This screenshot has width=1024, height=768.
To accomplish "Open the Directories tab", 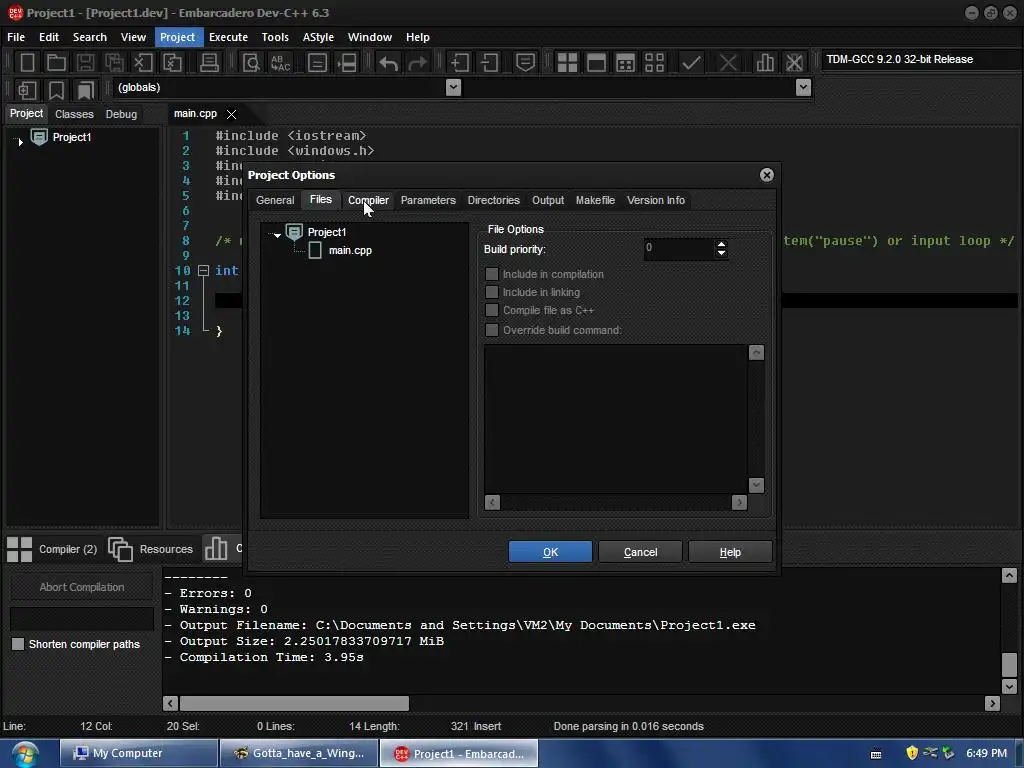I will 494,200.
